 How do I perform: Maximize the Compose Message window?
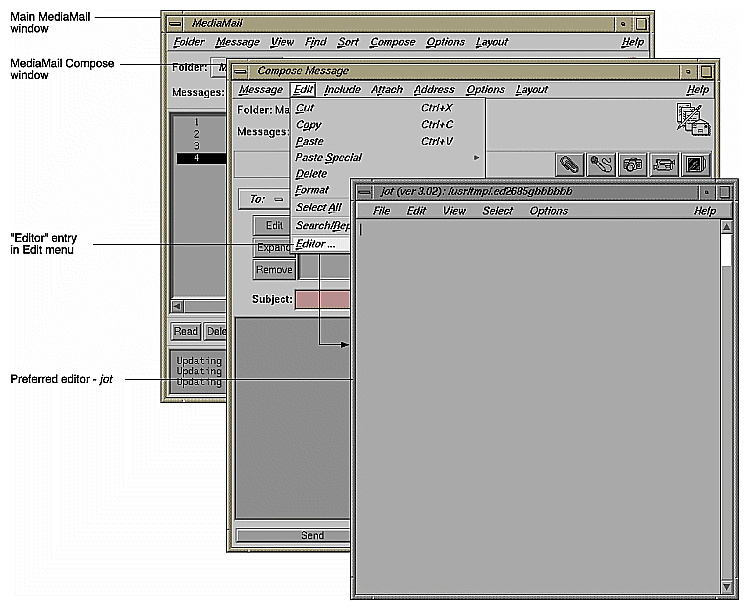pyautogui.click(x=706, y=72)
